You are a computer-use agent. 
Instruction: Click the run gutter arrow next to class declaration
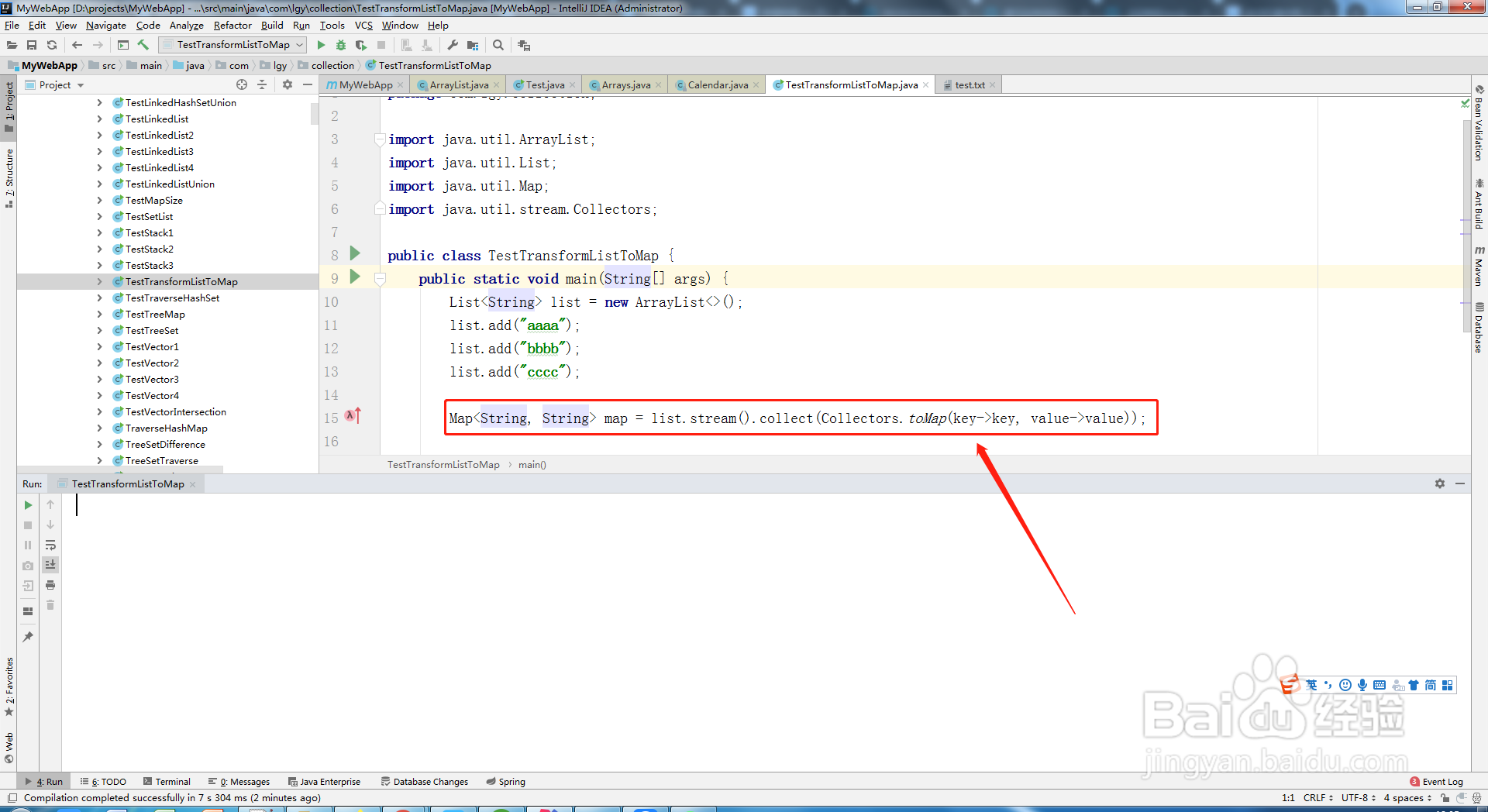click(x=355, y=253)
